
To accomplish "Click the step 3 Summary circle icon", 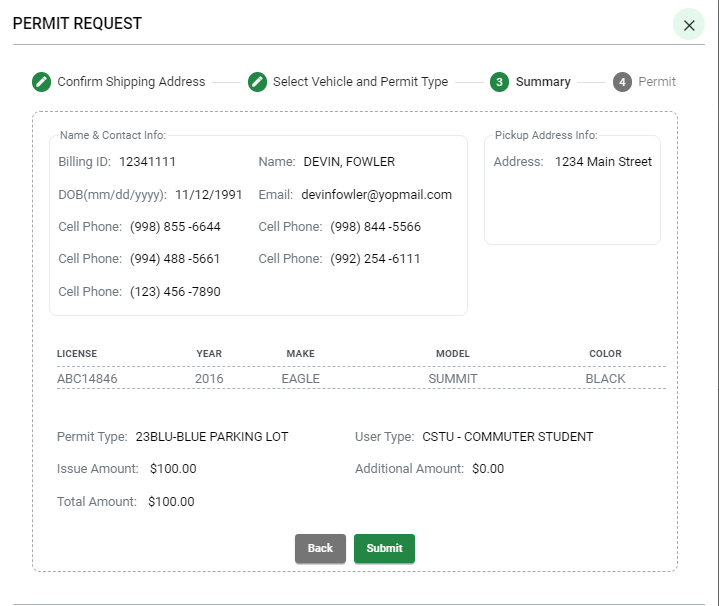I will (x=499, y=82).
